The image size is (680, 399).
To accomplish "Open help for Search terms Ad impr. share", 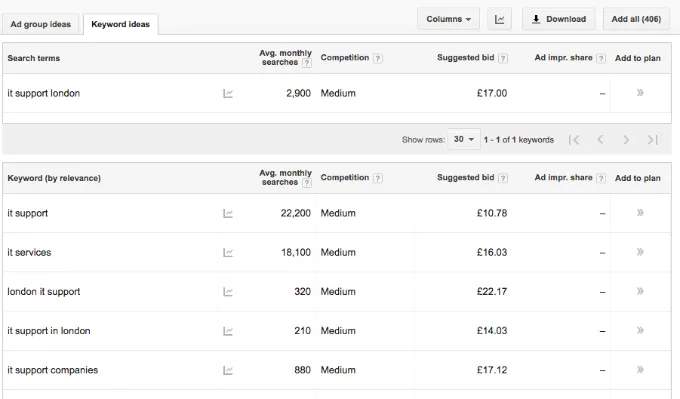I will 601,58.
